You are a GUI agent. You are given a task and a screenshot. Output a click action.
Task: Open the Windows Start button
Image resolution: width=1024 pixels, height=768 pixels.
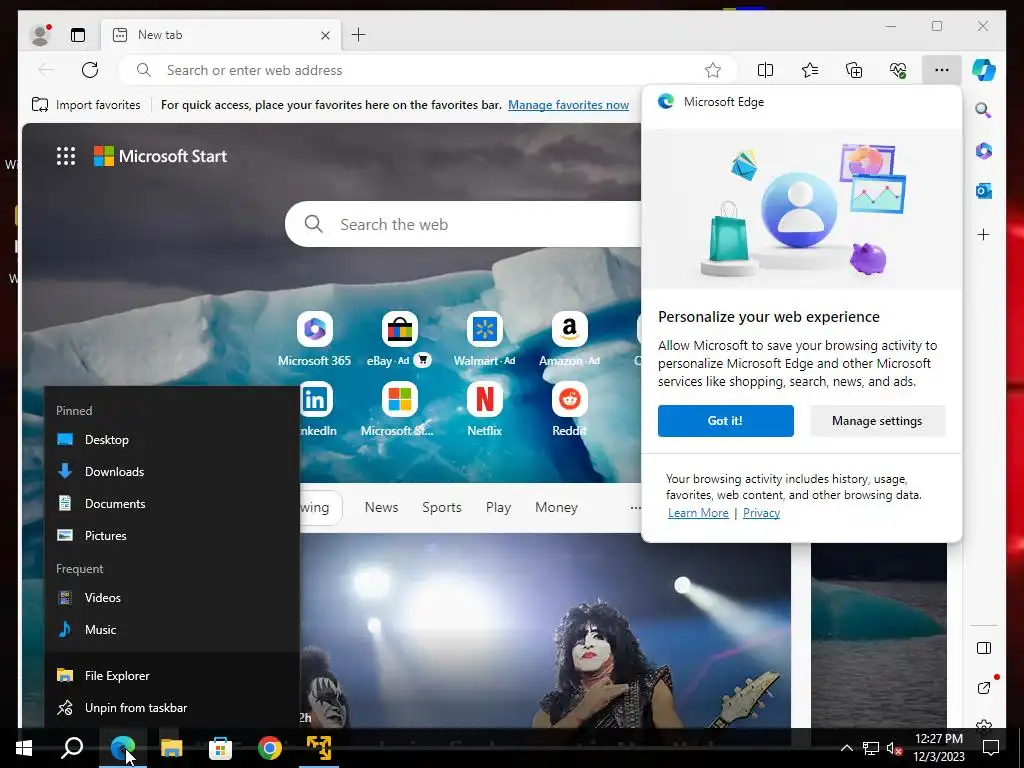tap(24, 748)
